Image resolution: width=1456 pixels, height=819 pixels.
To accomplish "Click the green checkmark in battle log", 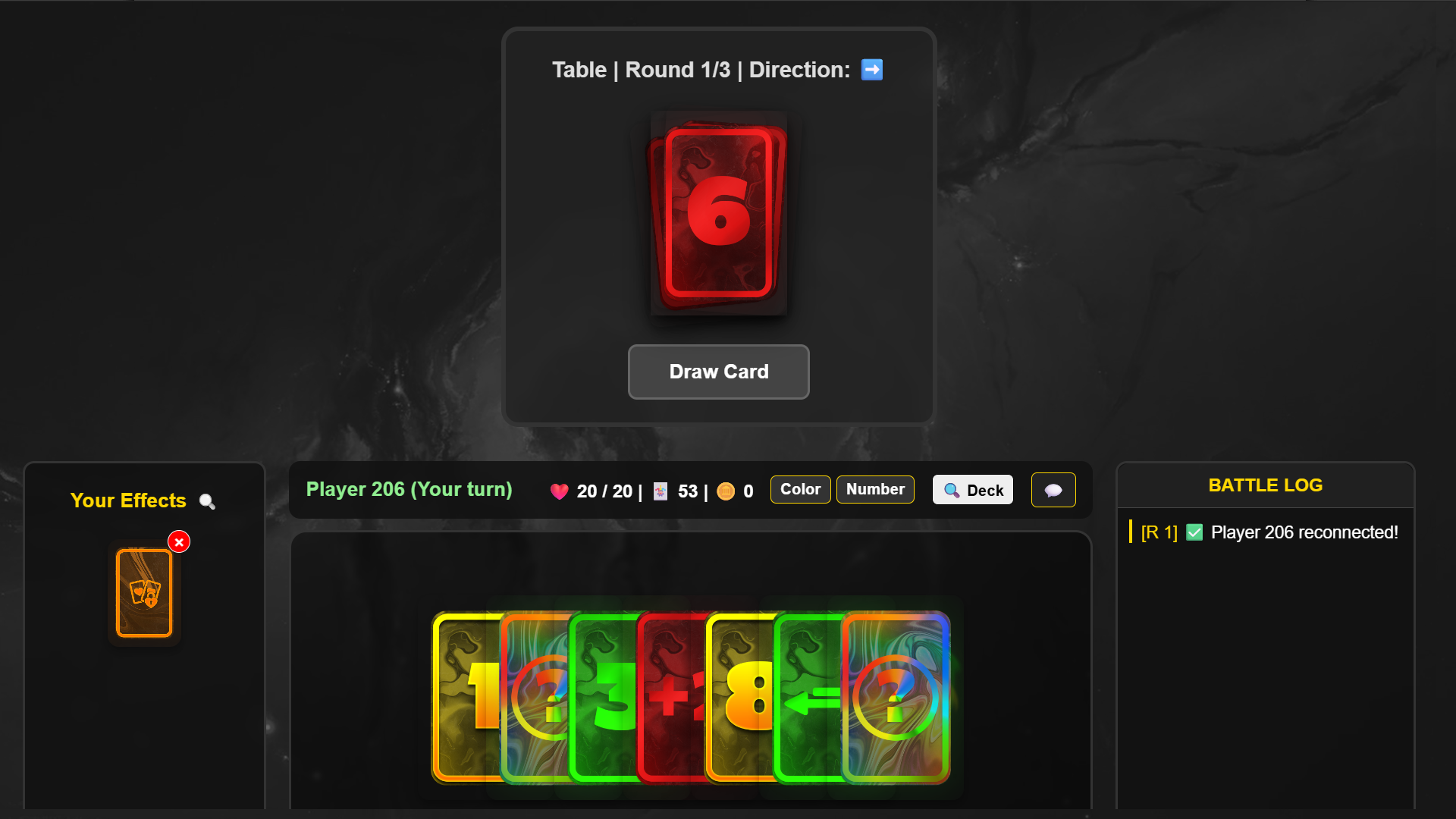I will [1194, 532].
